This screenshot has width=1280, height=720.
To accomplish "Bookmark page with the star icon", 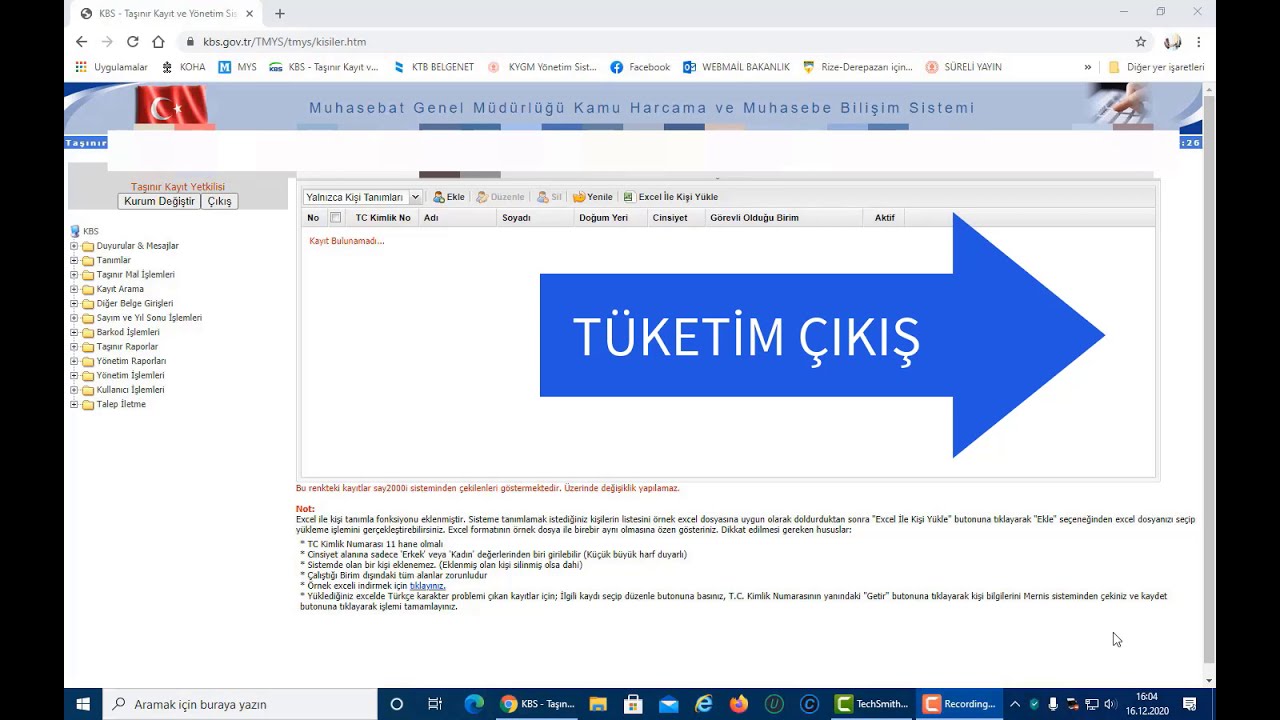I will click(1141, 42).
